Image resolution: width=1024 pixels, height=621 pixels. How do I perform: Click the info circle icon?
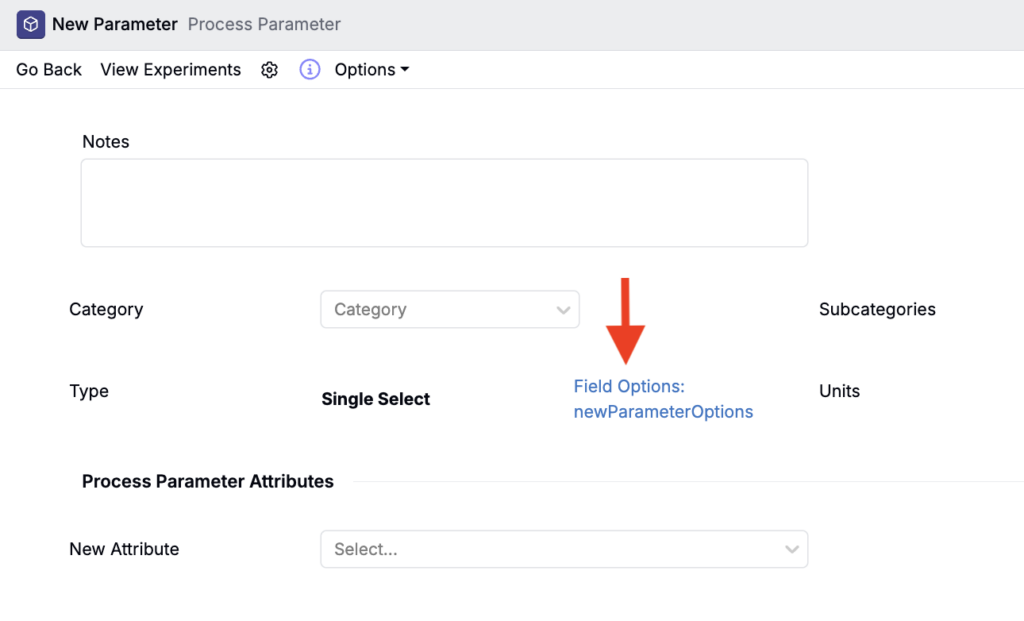tap(310, 70)
